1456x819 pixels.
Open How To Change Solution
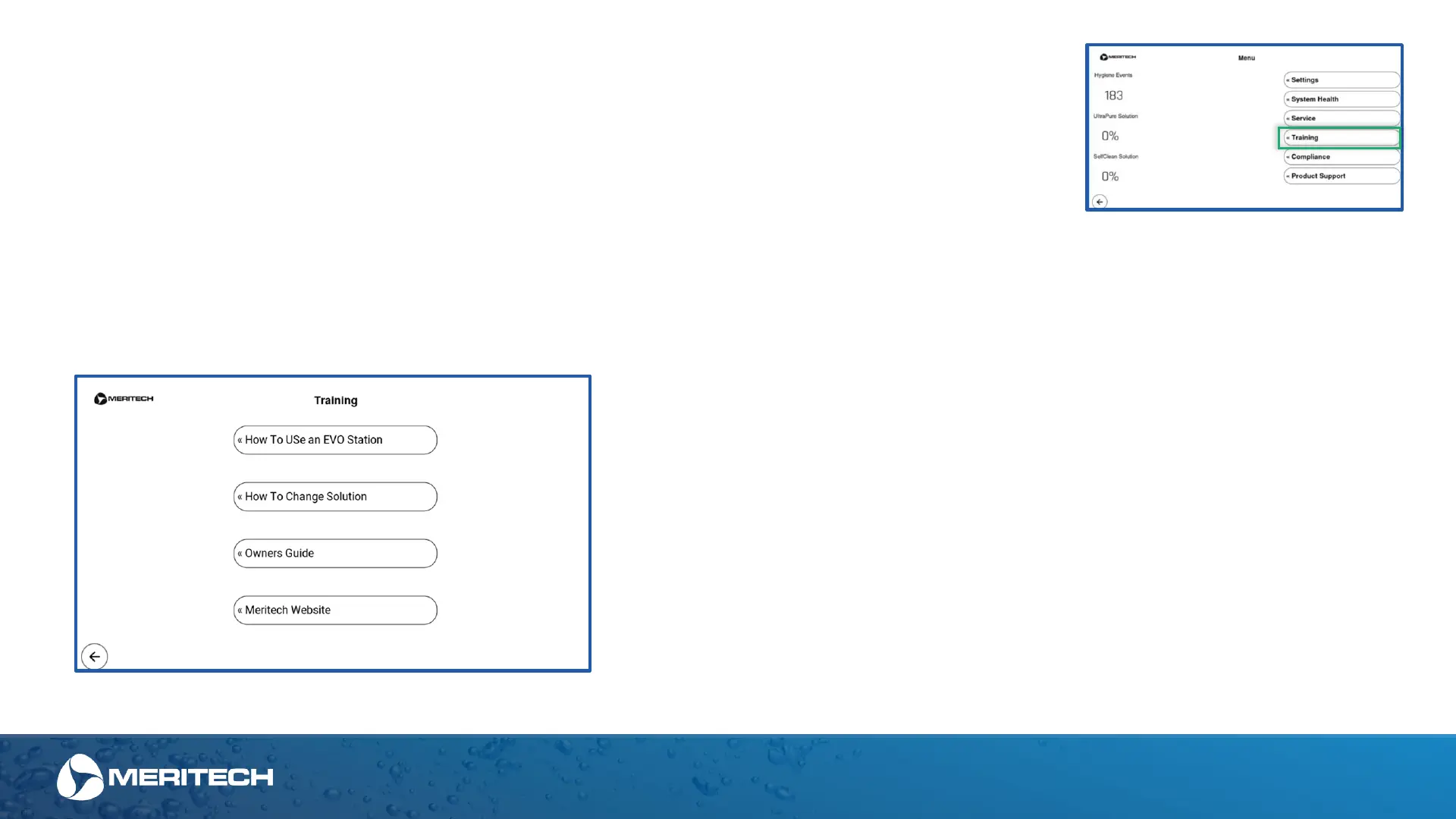click(335, 497)
